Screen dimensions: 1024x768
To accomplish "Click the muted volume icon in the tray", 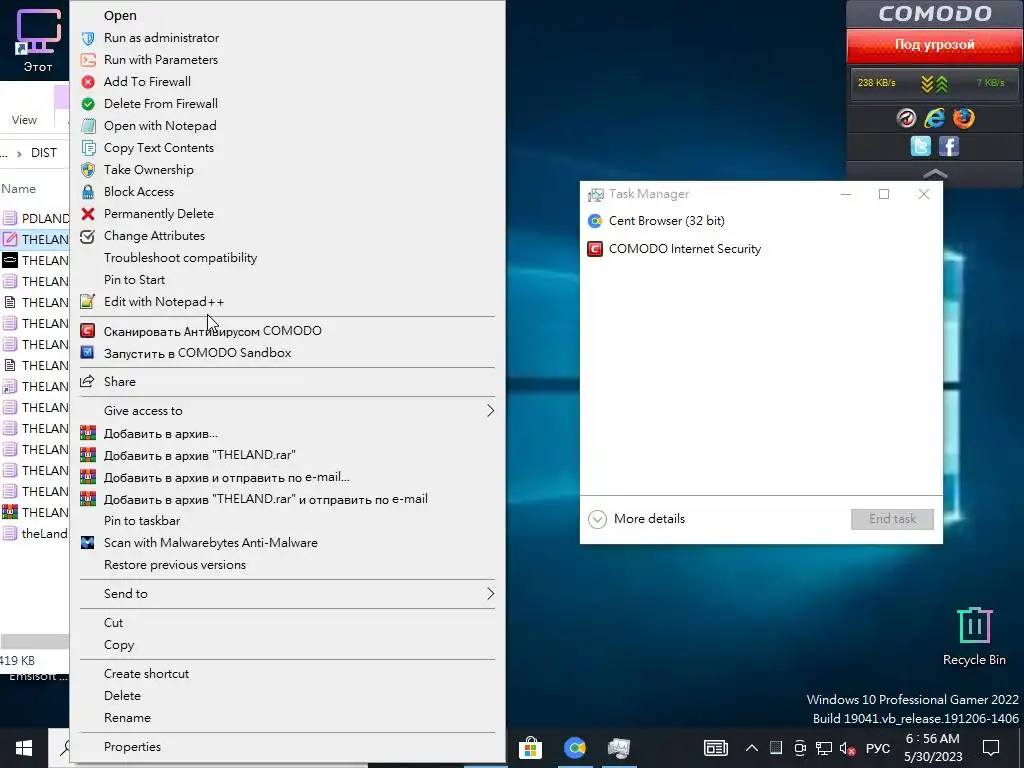I will pos(847,748).
